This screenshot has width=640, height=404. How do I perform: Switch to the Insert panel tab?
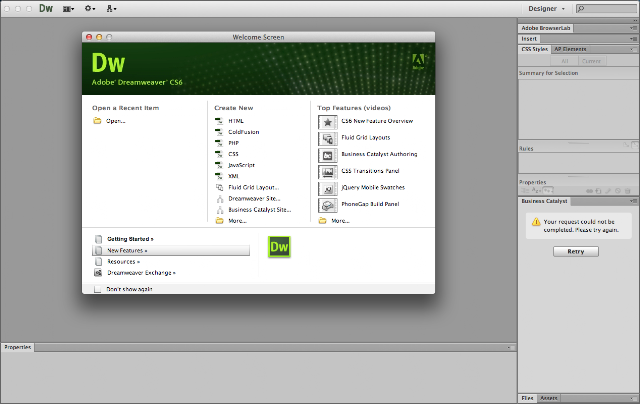click(529, 39)
